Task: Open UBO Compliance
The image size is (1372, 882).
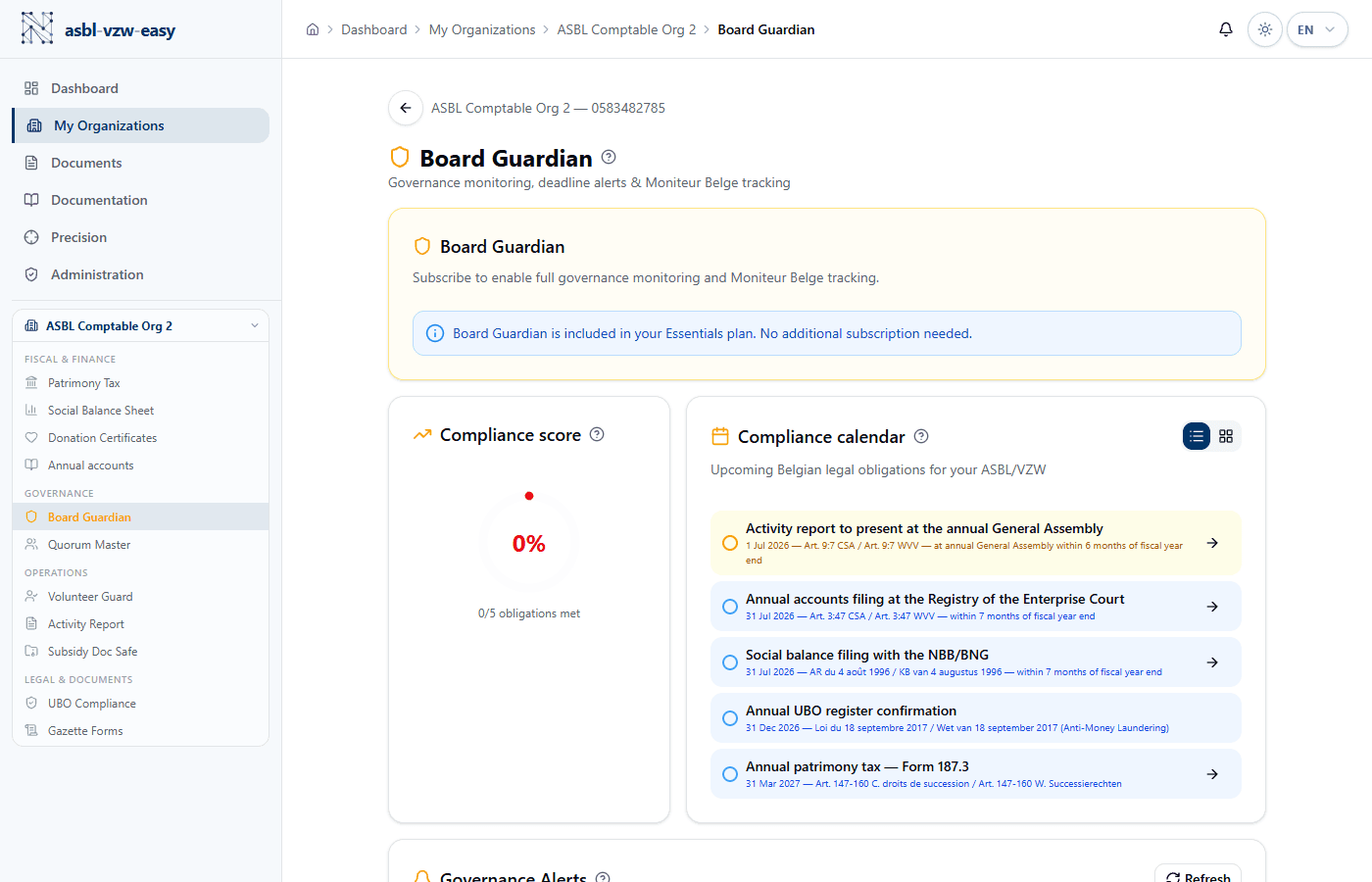Action: click(140, 703)
